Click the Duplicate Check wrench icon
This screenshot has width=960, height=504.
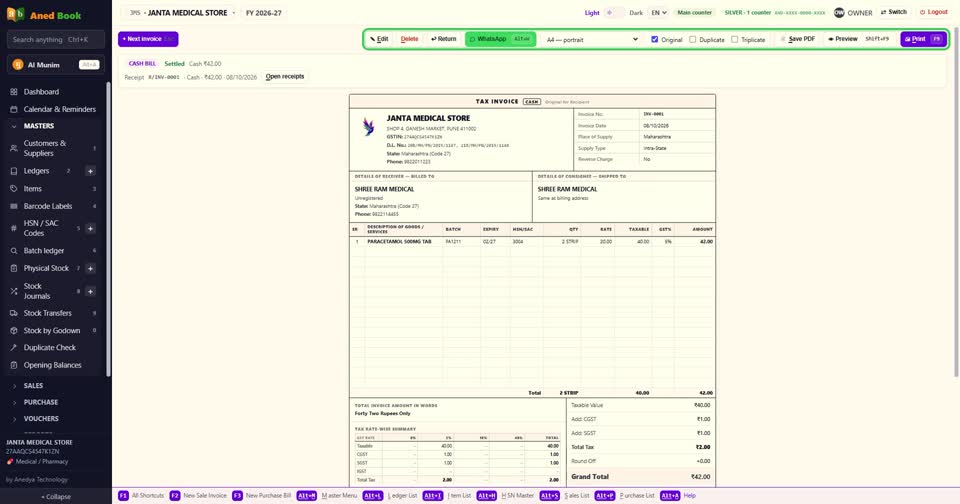pyautogui.click(x=13, y=347)
